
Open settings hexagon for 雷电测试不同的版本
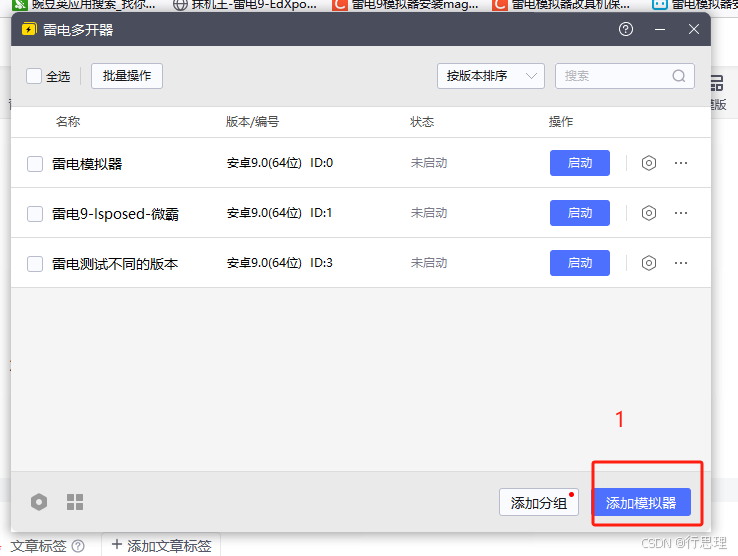tap(649, 263)
